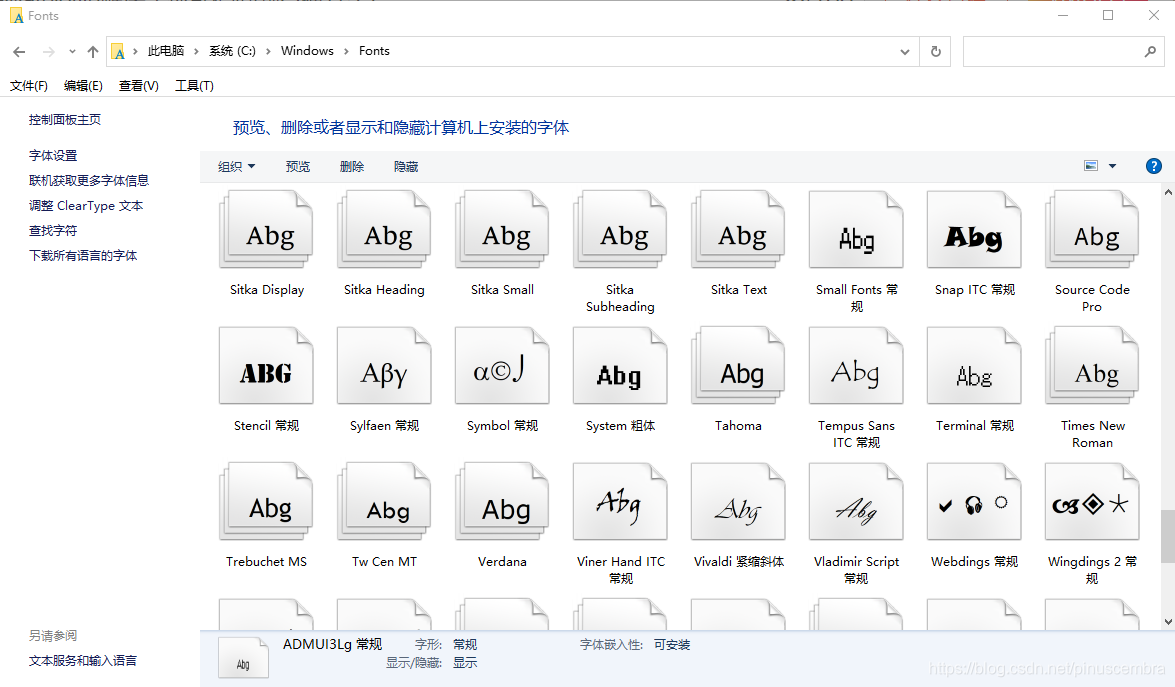This screenshot has width=1175, height=687.
Task: Open the 文件(F) menu
Action: 28,85
